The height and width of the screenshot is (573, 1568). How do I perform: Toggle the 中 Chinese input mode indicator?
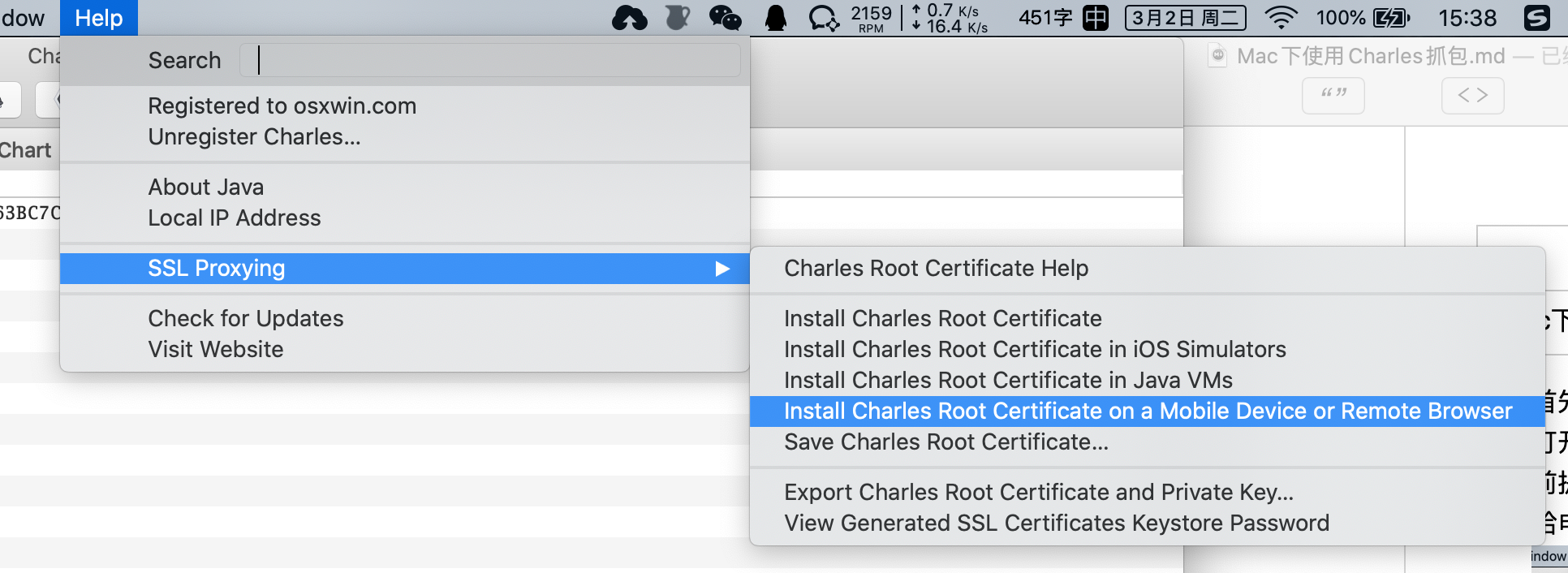click(1096, 18)
